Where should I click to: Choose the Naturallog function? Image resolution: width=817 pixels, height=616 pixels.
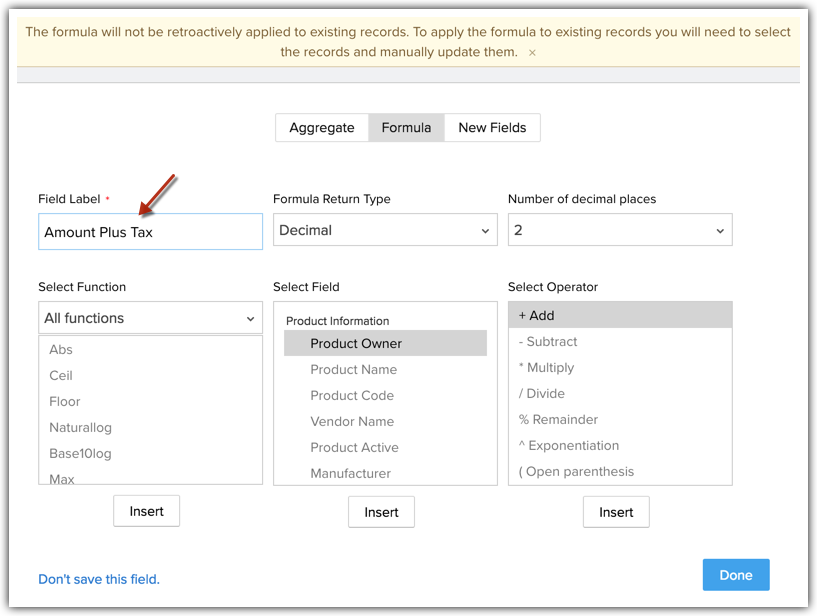(80, 428)
